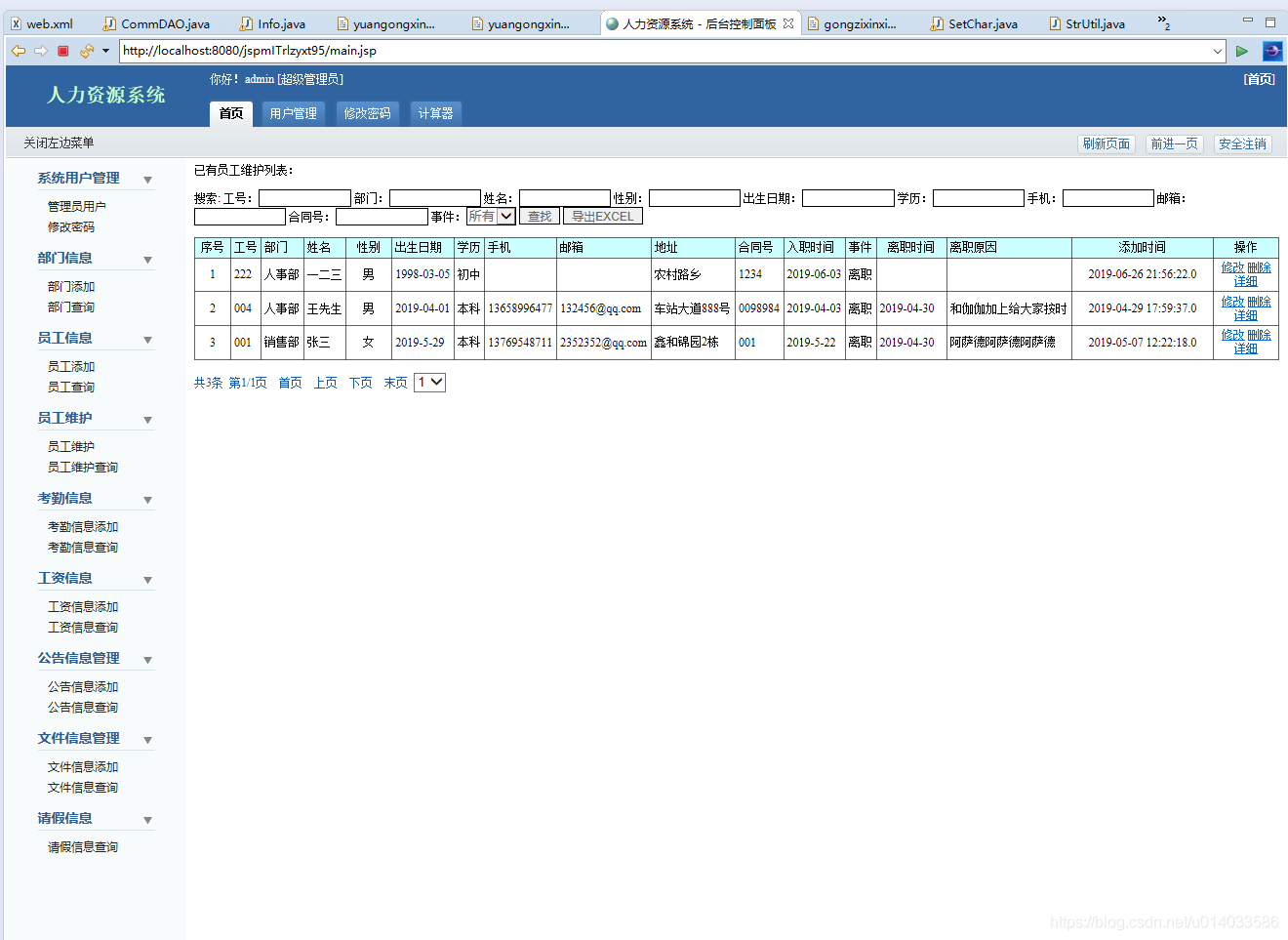Switch to SetChar.java editor tab

974,23
